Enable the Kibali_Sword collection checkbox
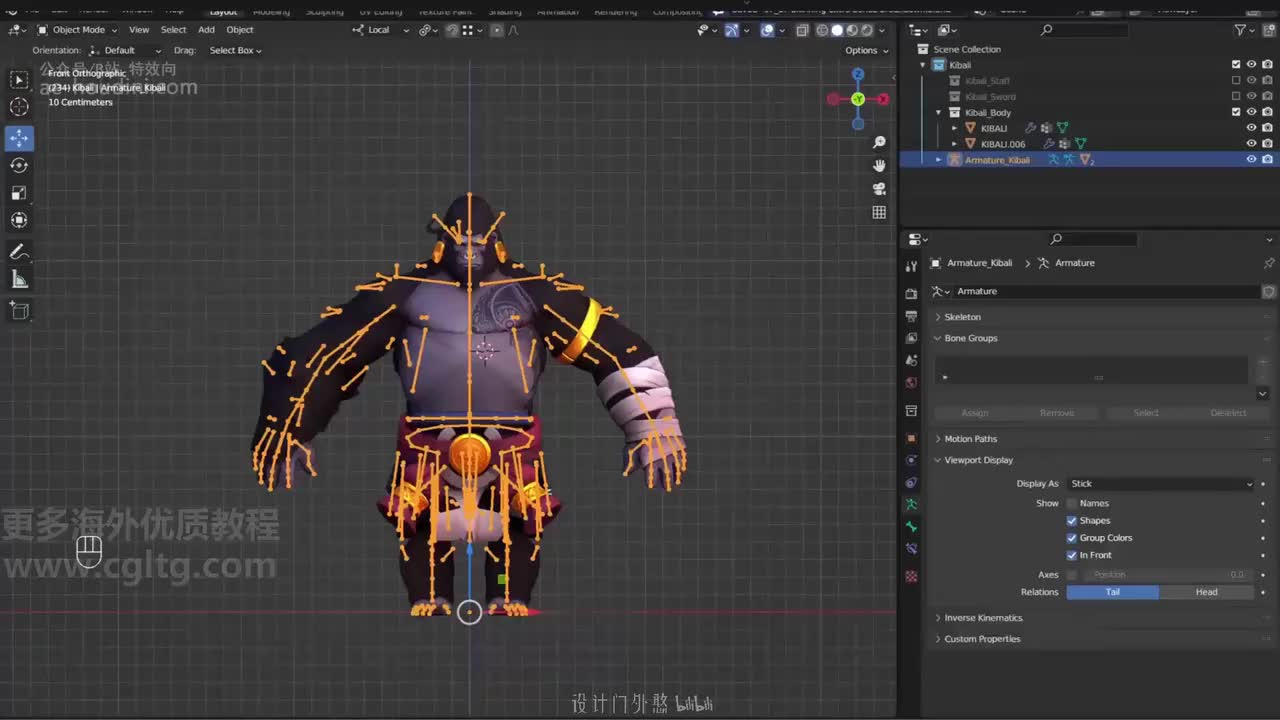 click(x=1236, y=97)
